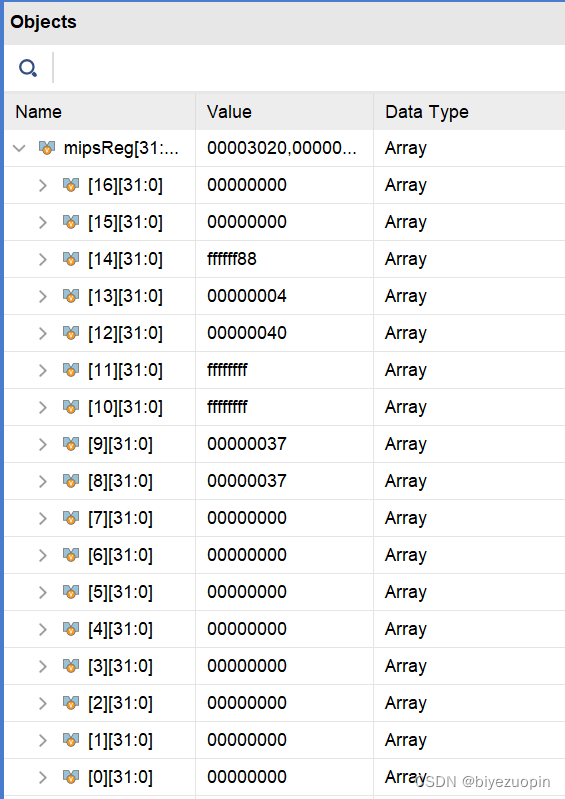Click value 00000004 of register 13
This screenshot has width=565, height=799.
click(x=247, y=296)
